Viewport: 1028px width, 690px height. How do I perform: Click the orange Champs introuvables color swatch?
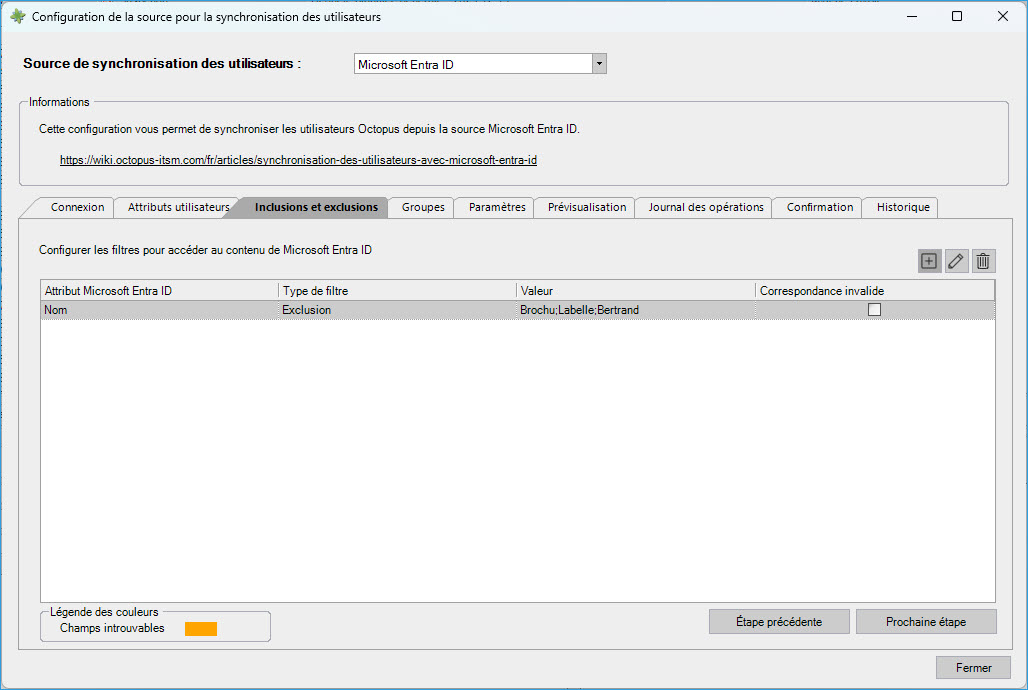point(200,629)
